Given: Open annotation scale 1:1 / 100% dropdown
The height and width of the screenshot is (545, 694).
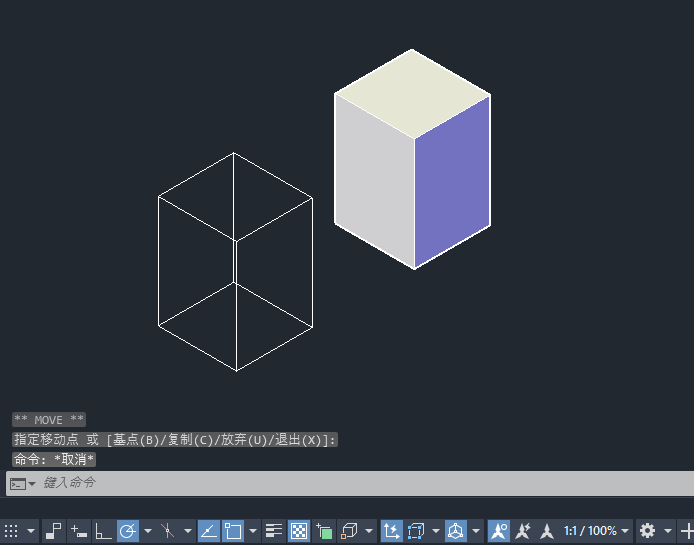Looking at the screenshot, I should [597, 531].
